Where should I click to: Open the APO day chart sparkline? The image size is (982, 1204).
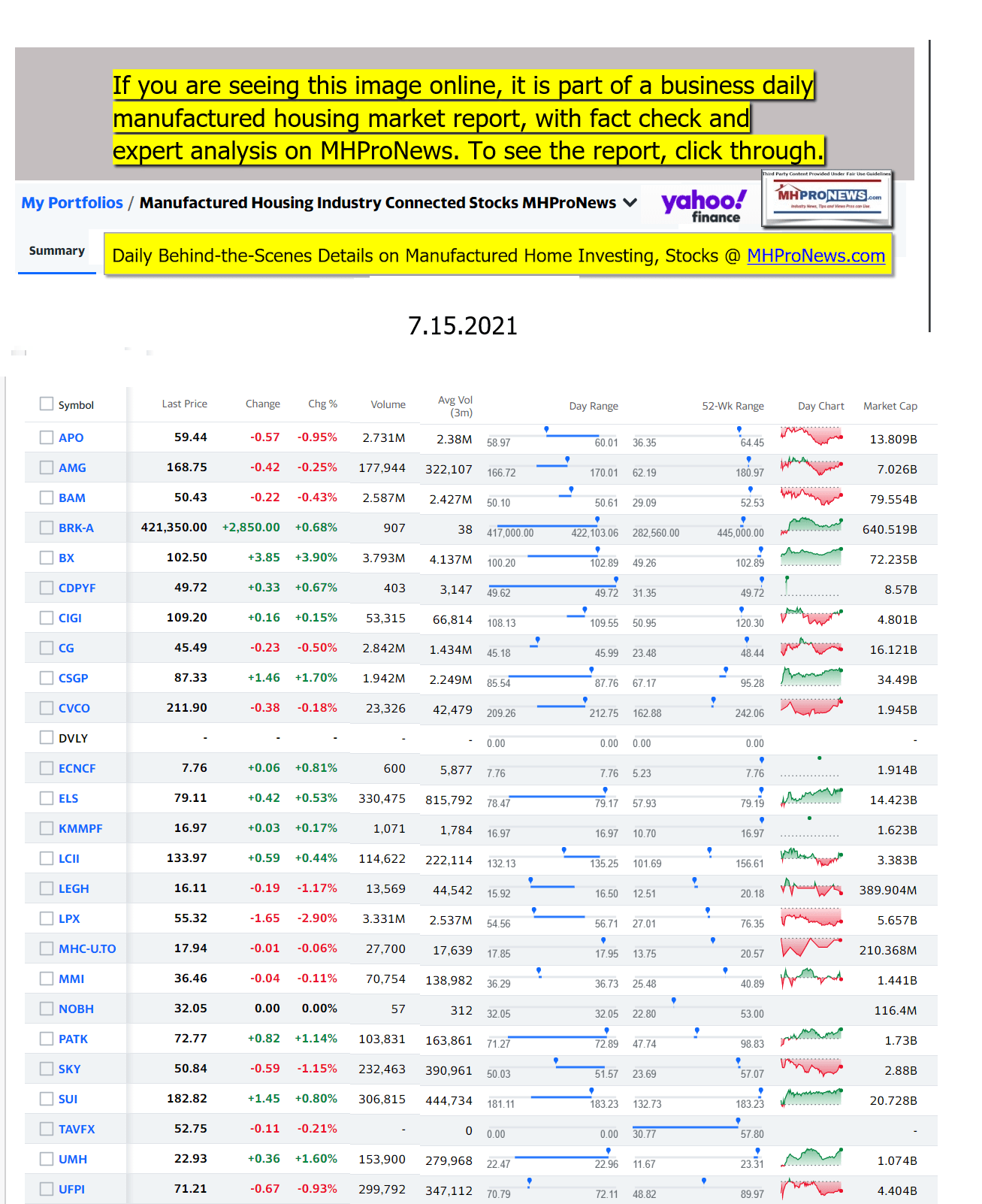811,437
